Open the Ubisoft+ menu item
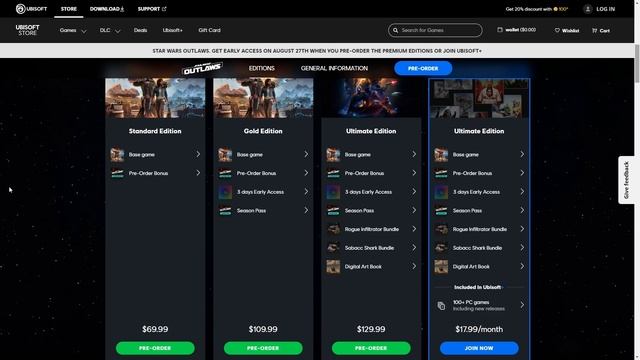 pos(173,30)
